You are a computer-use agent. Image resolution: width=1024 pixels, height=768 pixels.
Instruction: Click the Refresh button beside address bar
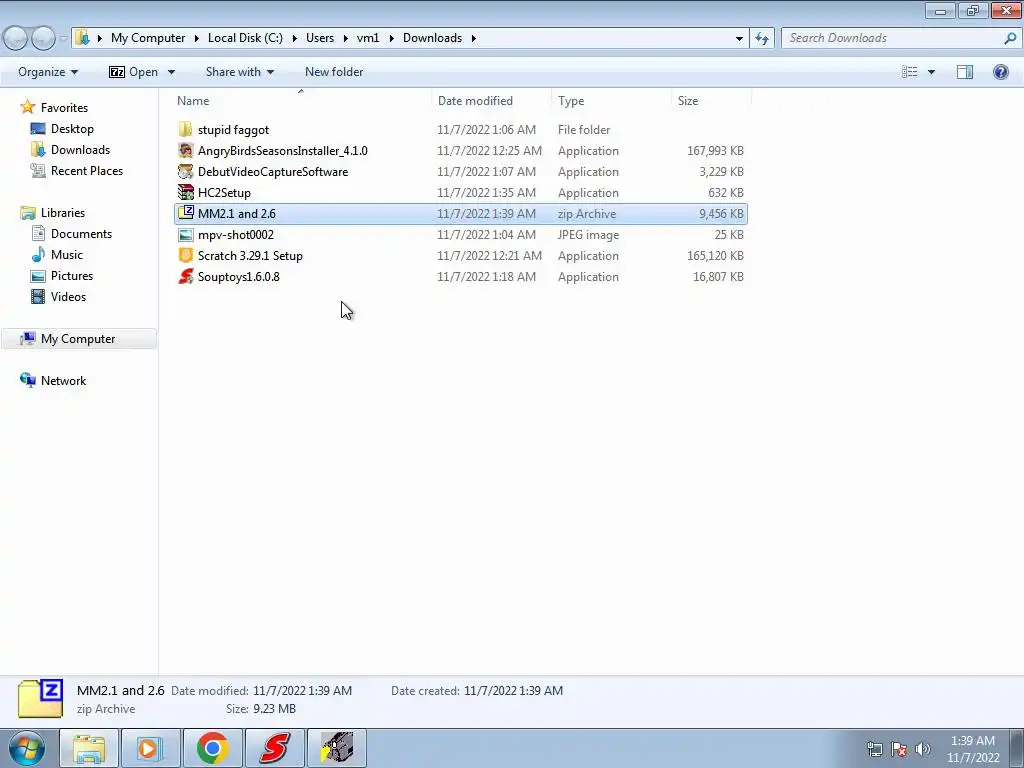tap(762, 38)
